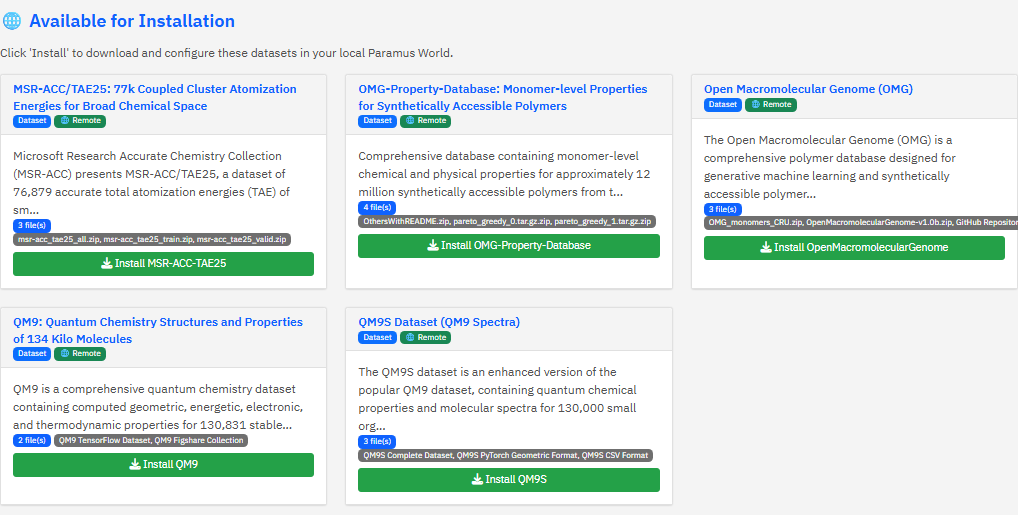Open the Open Macromolecular Genome (OMG) title
The width and height of the screenshot is (1018, 515).
(808, 89)
